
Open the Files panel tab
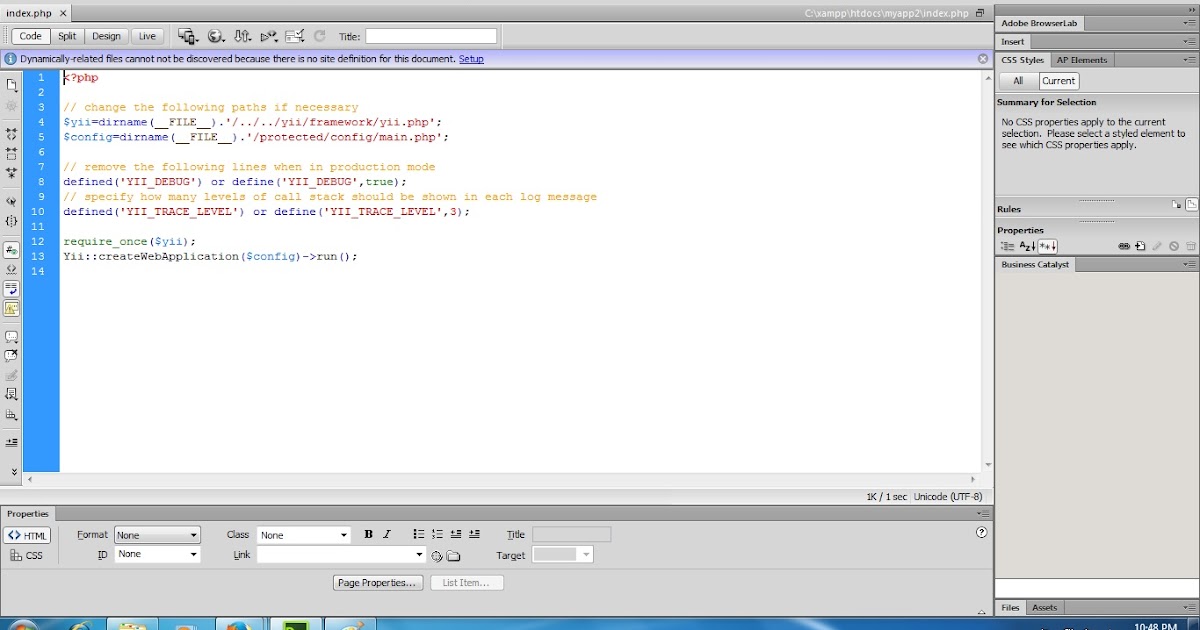click(1011, 607)
